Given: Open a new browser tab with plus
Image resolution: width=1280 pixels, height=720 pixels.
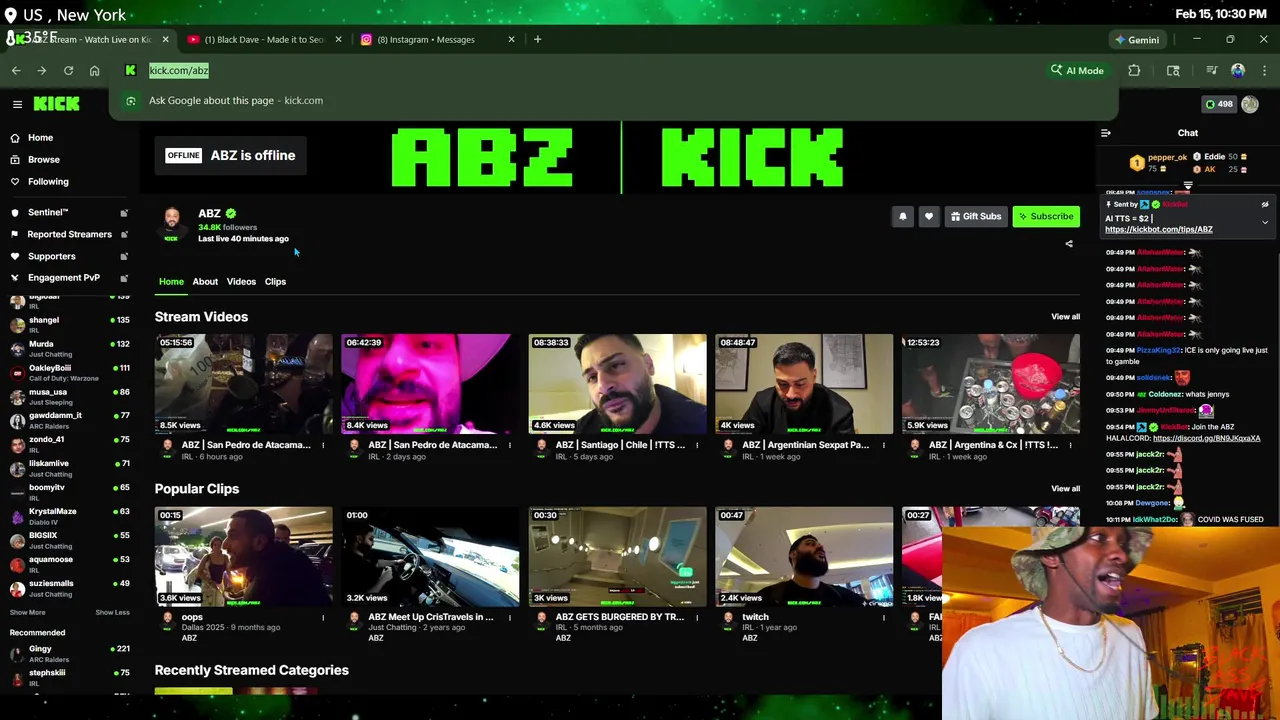Looking at the screenshot, I should click(x=537, y=40).
